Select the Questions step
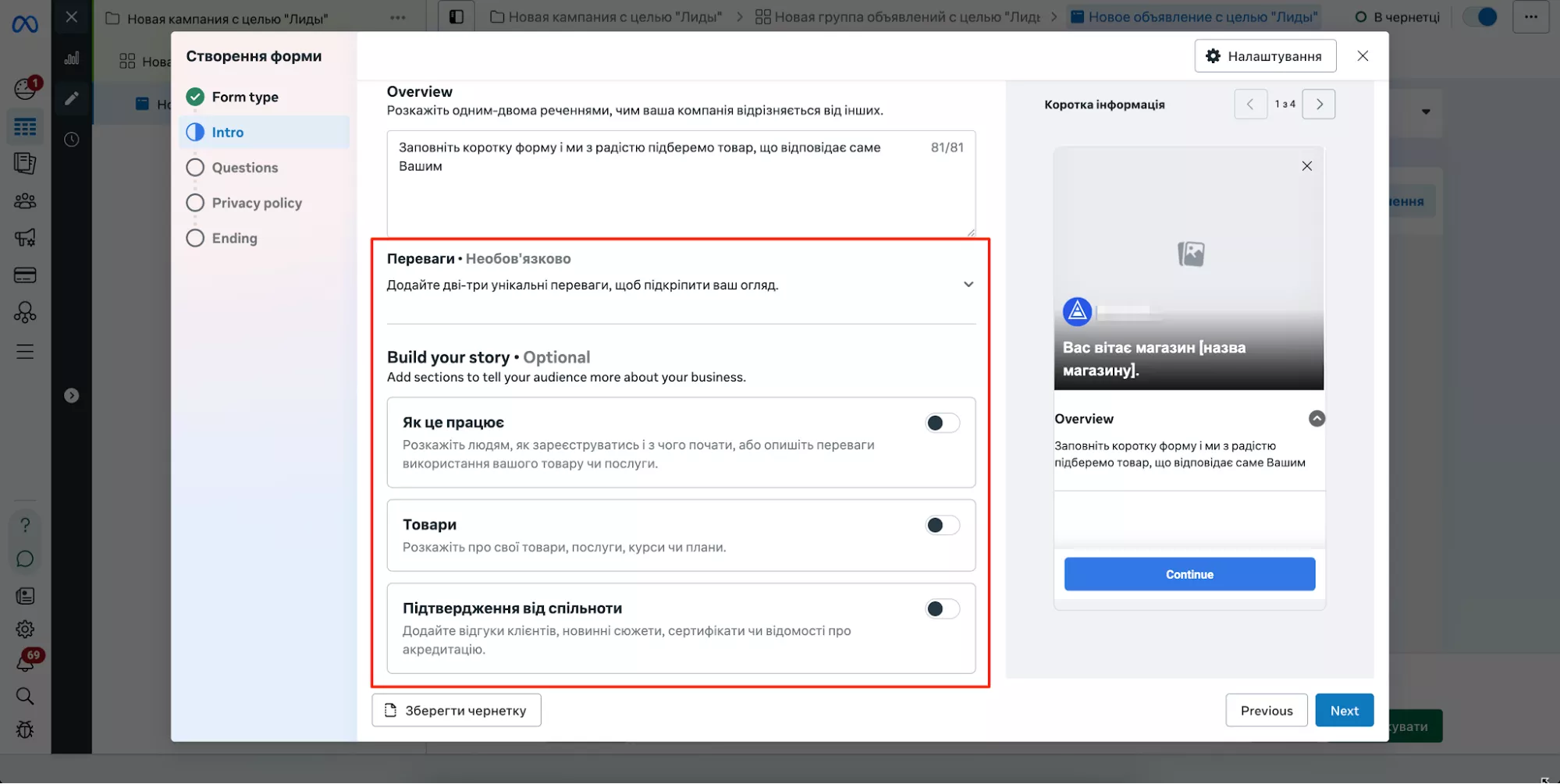 (x=244, y=168)
